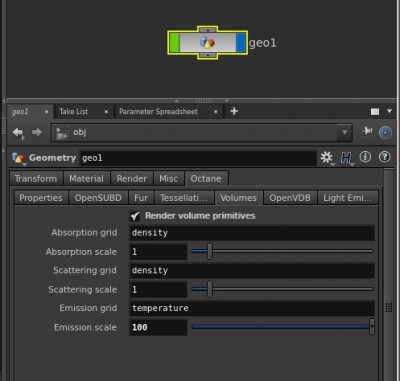Image resolution: width=400 pixels, height=381 pixels.
Task: Click the Absorption scale slider handle
Action: pos(210,251)
